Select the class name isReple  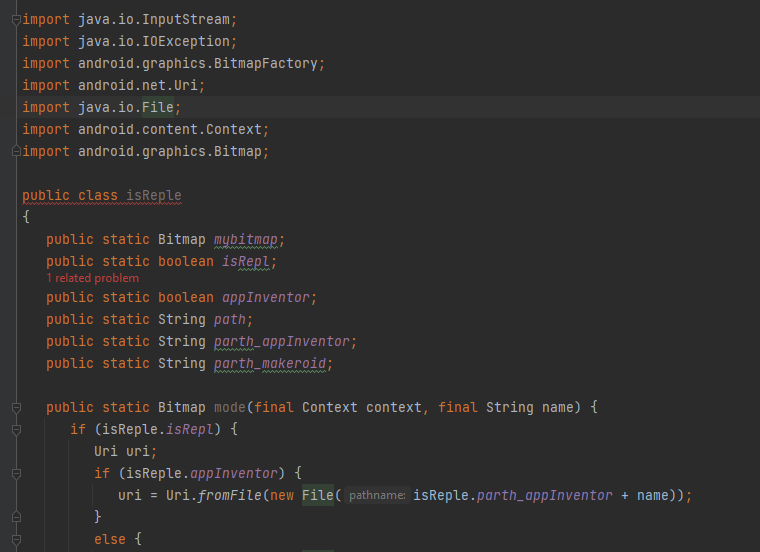click(x=154, y=195)
